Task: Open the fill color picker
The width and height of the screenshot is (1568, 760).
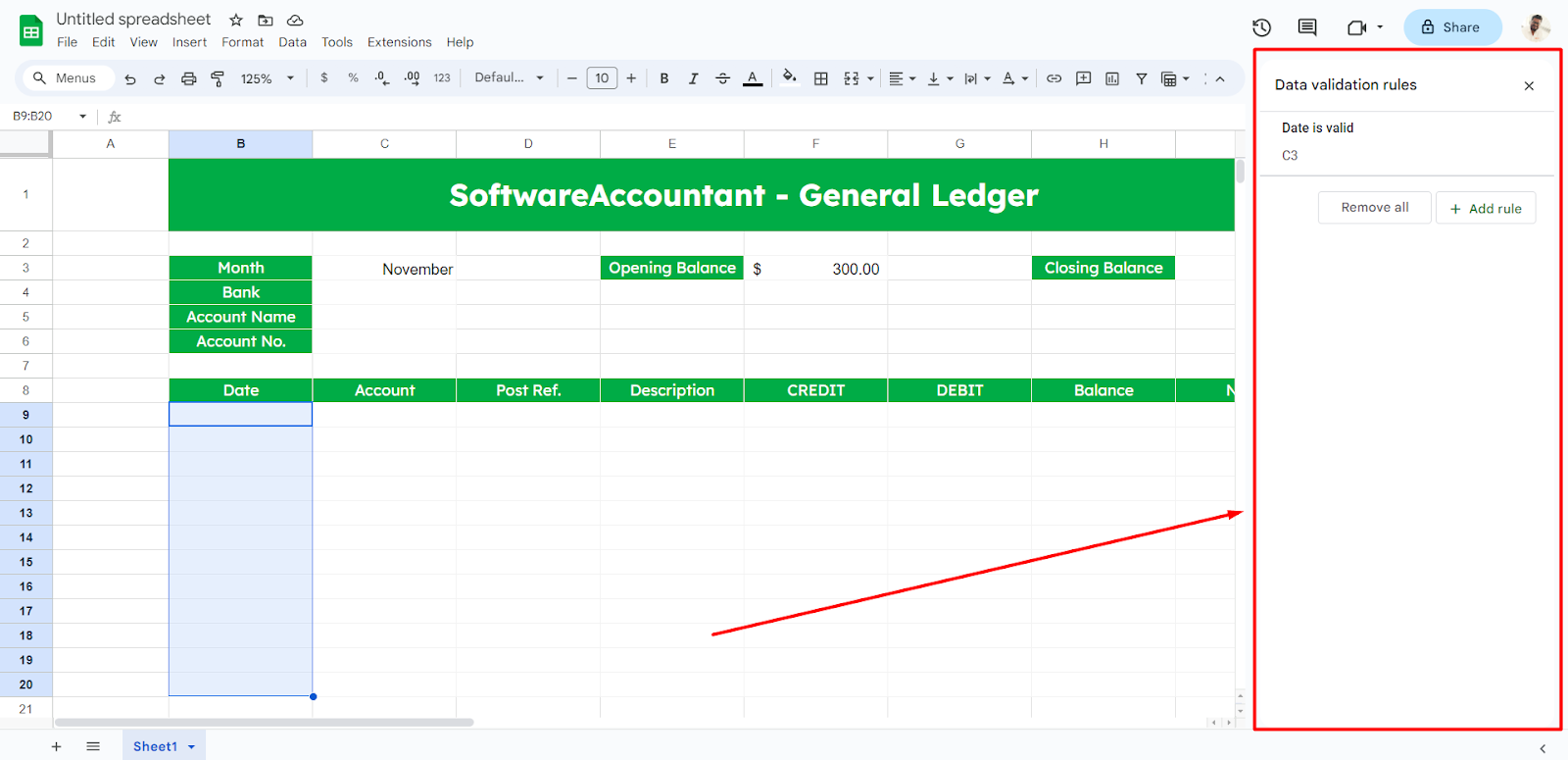Action: [790, 77]
